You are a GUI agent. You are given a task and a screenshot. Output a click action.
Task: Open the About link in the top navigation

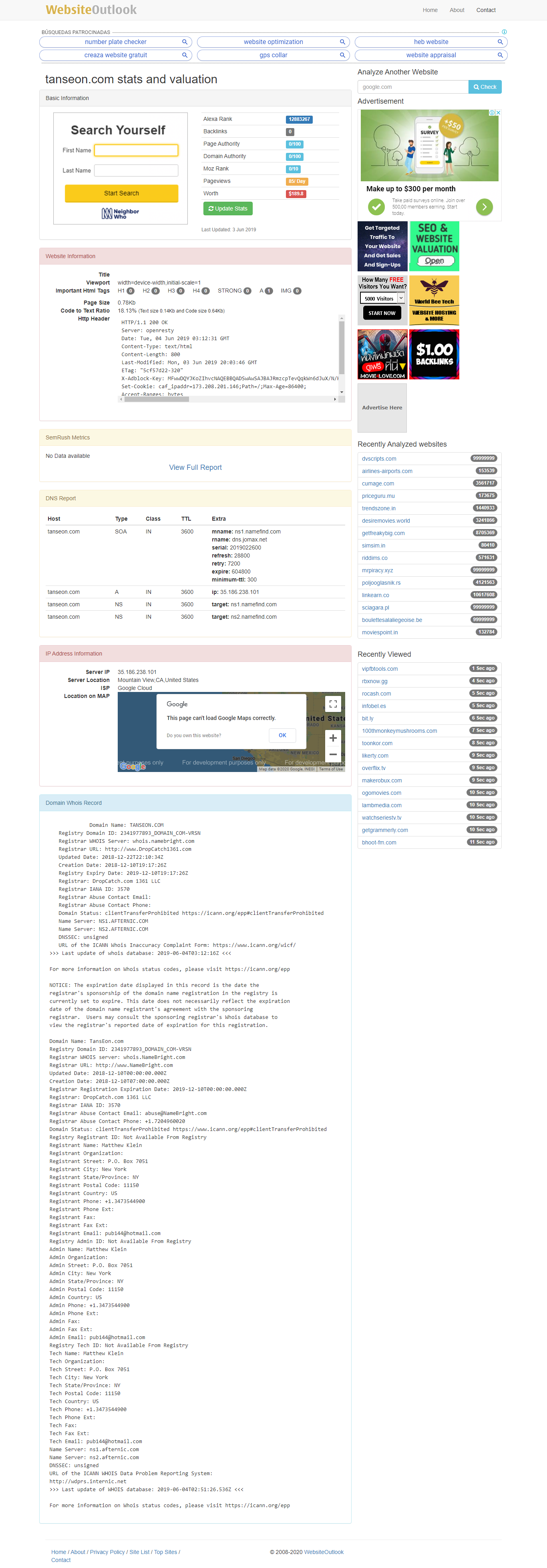(457, 10)
